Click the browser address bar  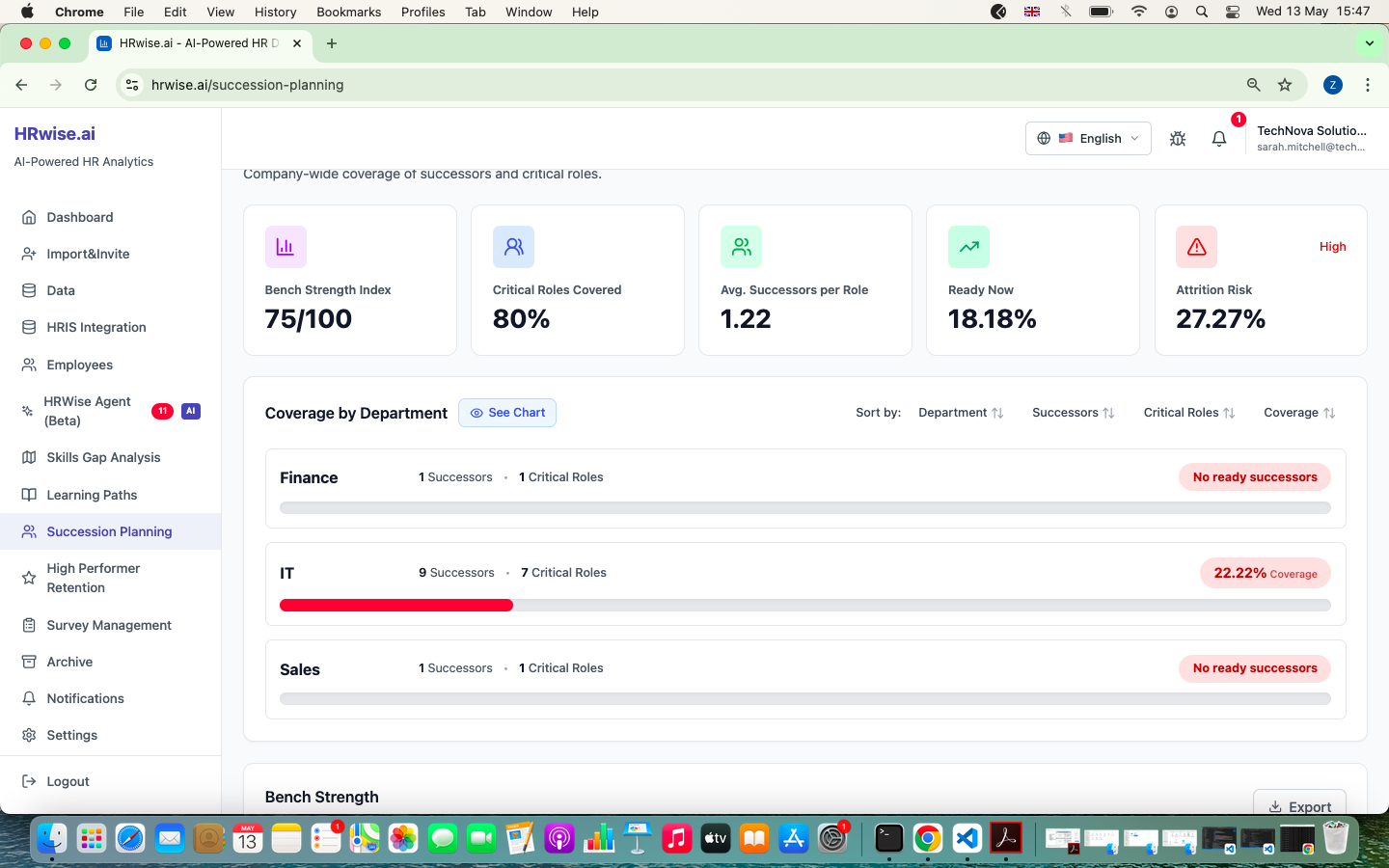click(x=675, y=85)
